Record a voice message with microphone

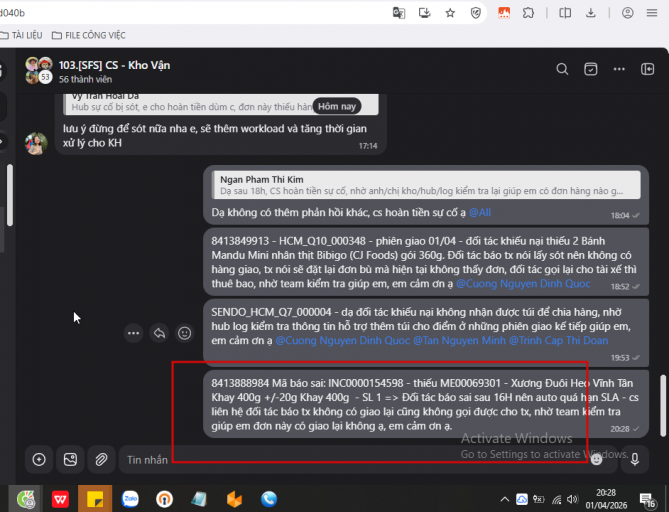635,460
